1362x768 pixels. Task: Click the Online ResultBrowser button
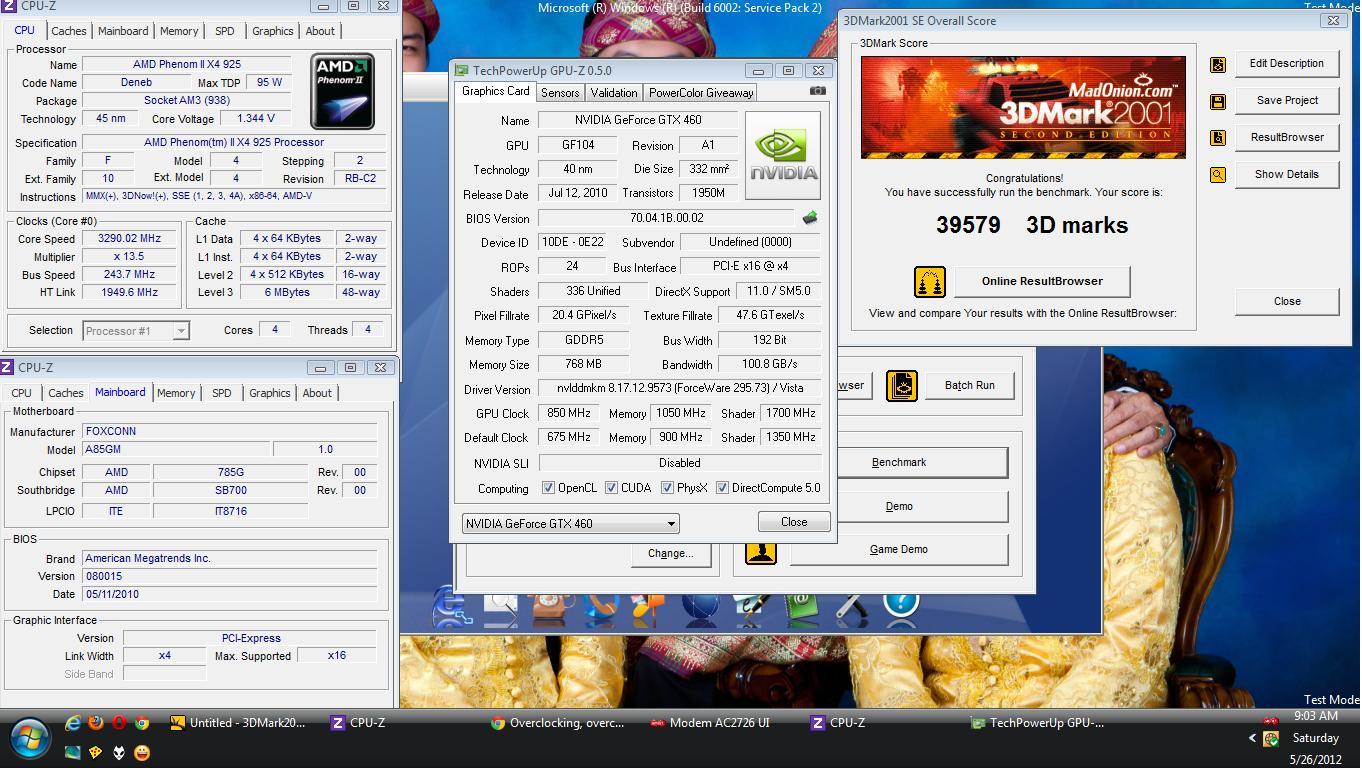(x=1042, y=281)
